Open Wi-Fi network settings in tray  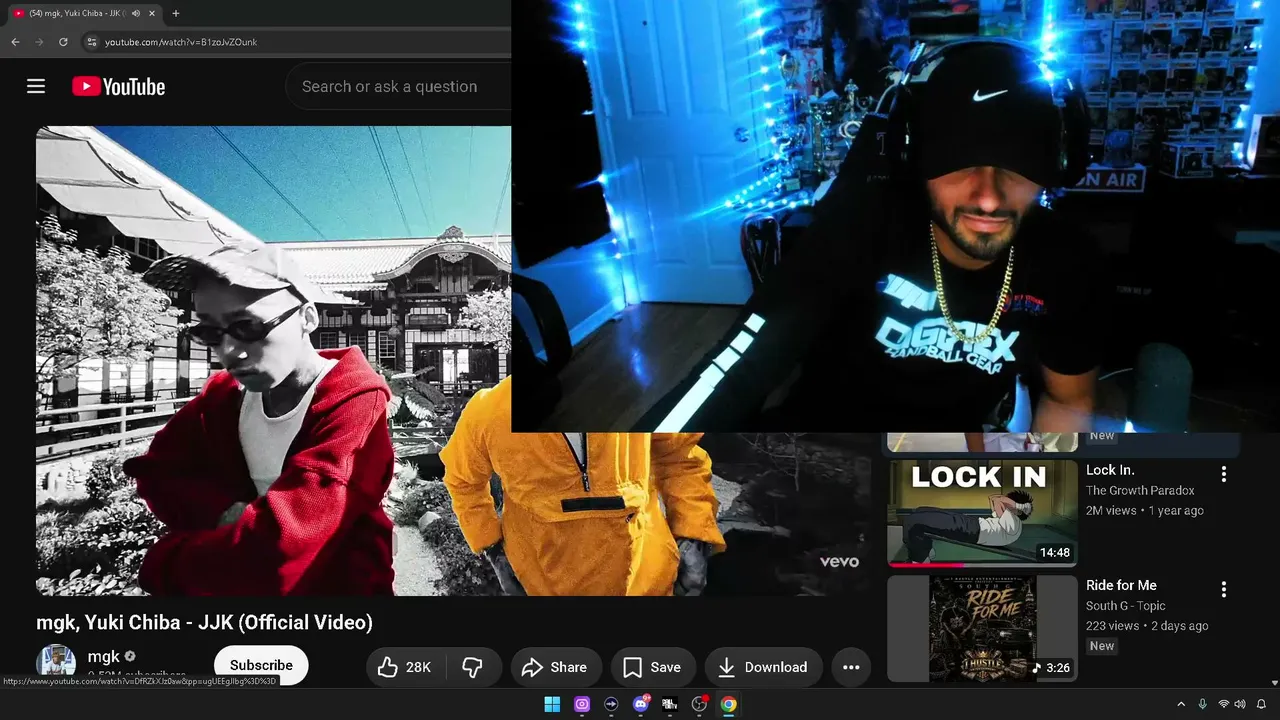(1224, 704)
